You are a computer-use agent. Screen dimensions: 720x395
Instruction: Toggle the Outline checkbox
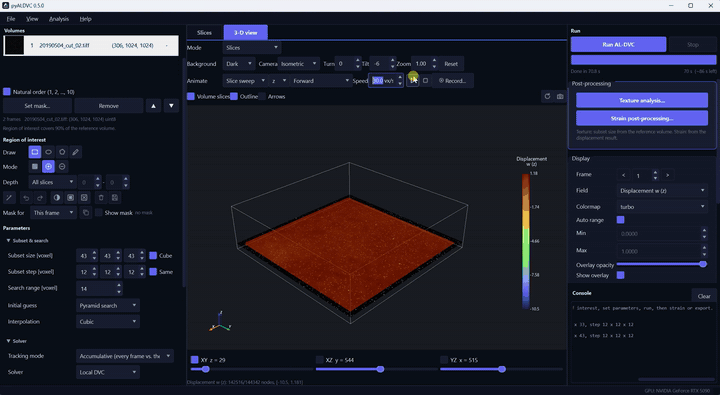234,96
